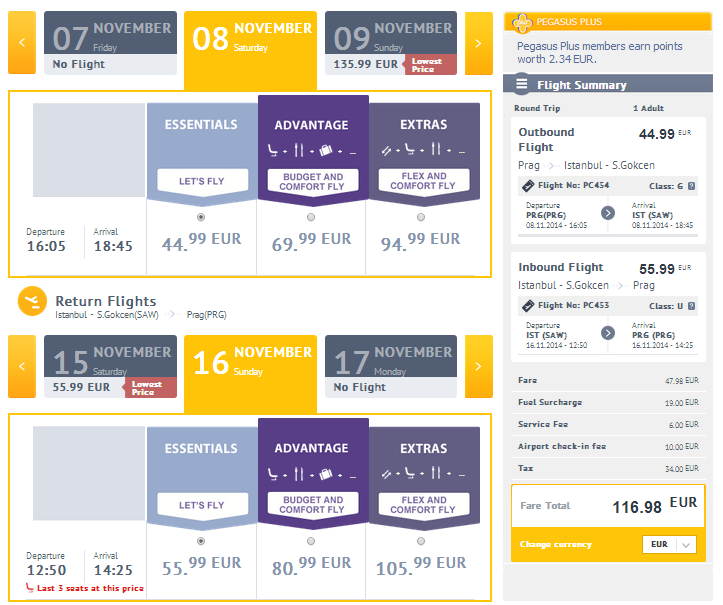Viewport: 723px width, 605px height.
Task: Click inbound flight arrow between IST and PRG
Action: (x=608, y=332)
